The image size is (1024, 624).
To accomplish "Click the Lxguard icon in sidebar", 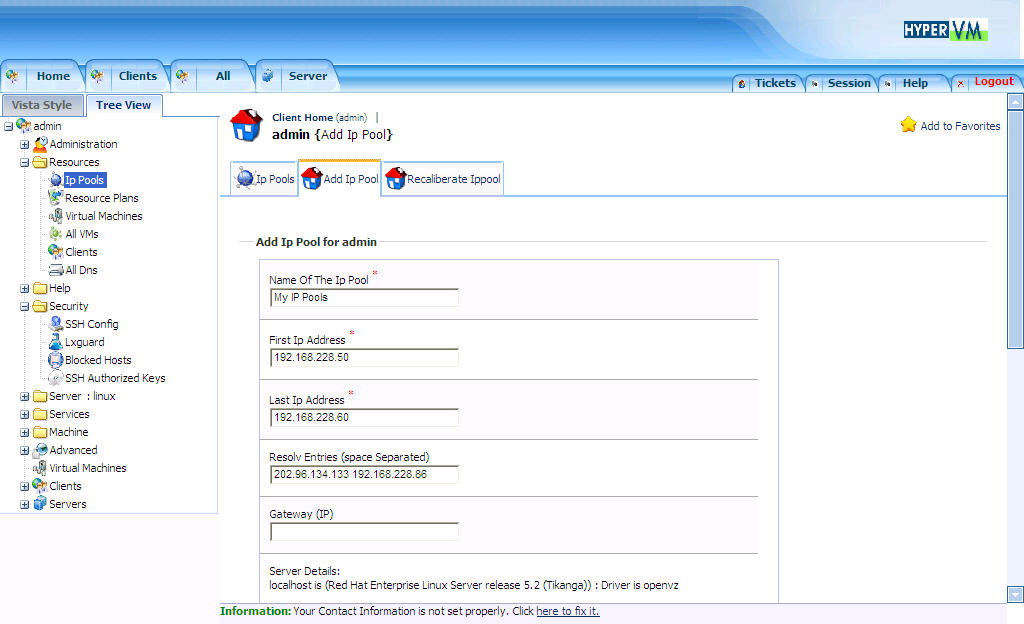I will (x=56, y=342).
